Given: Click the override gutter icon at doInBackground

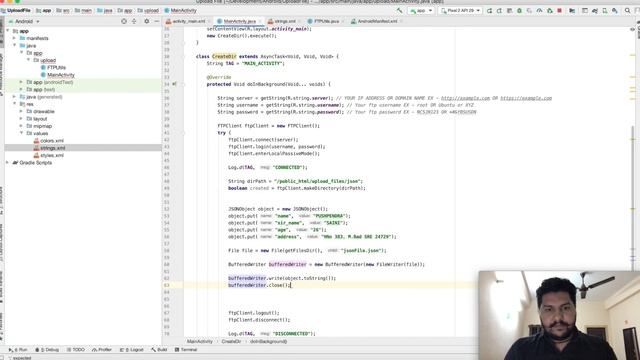Looking at the screenshot, I should click(x=174, y=84).
